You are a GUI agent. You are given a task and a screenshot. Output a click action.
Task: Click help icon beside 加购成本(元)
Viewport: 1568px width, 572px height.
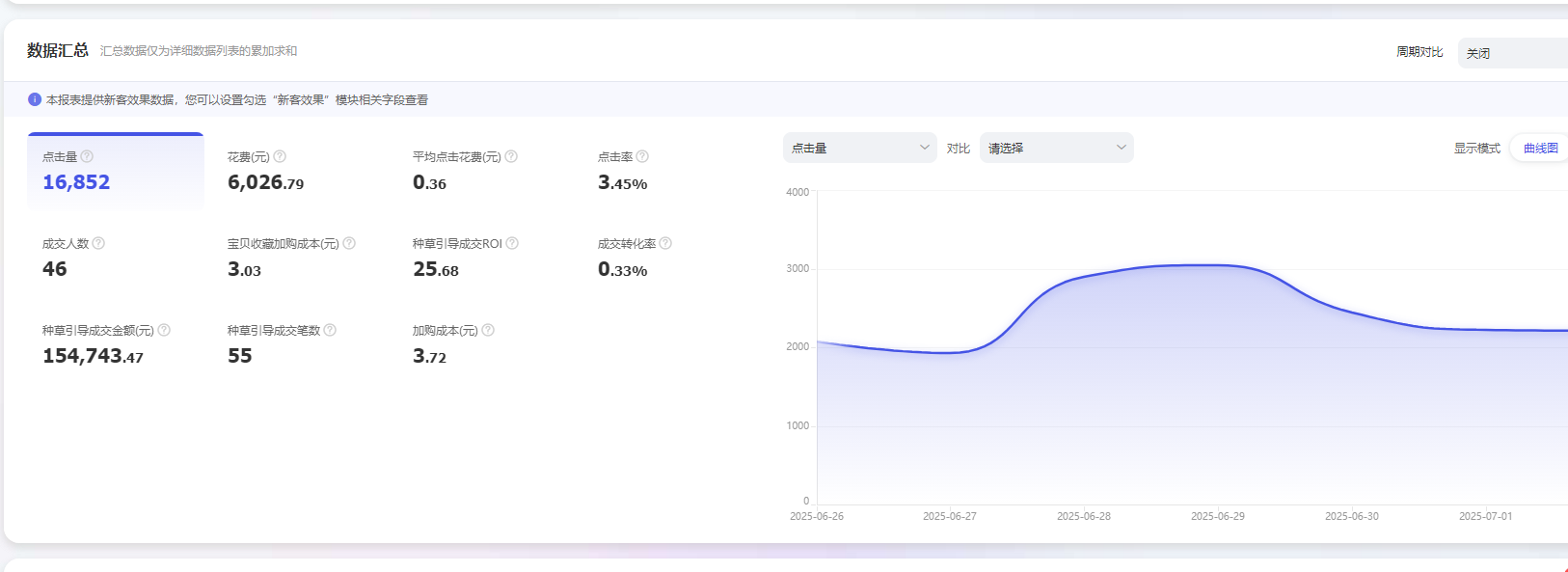(x=488, y=330)
